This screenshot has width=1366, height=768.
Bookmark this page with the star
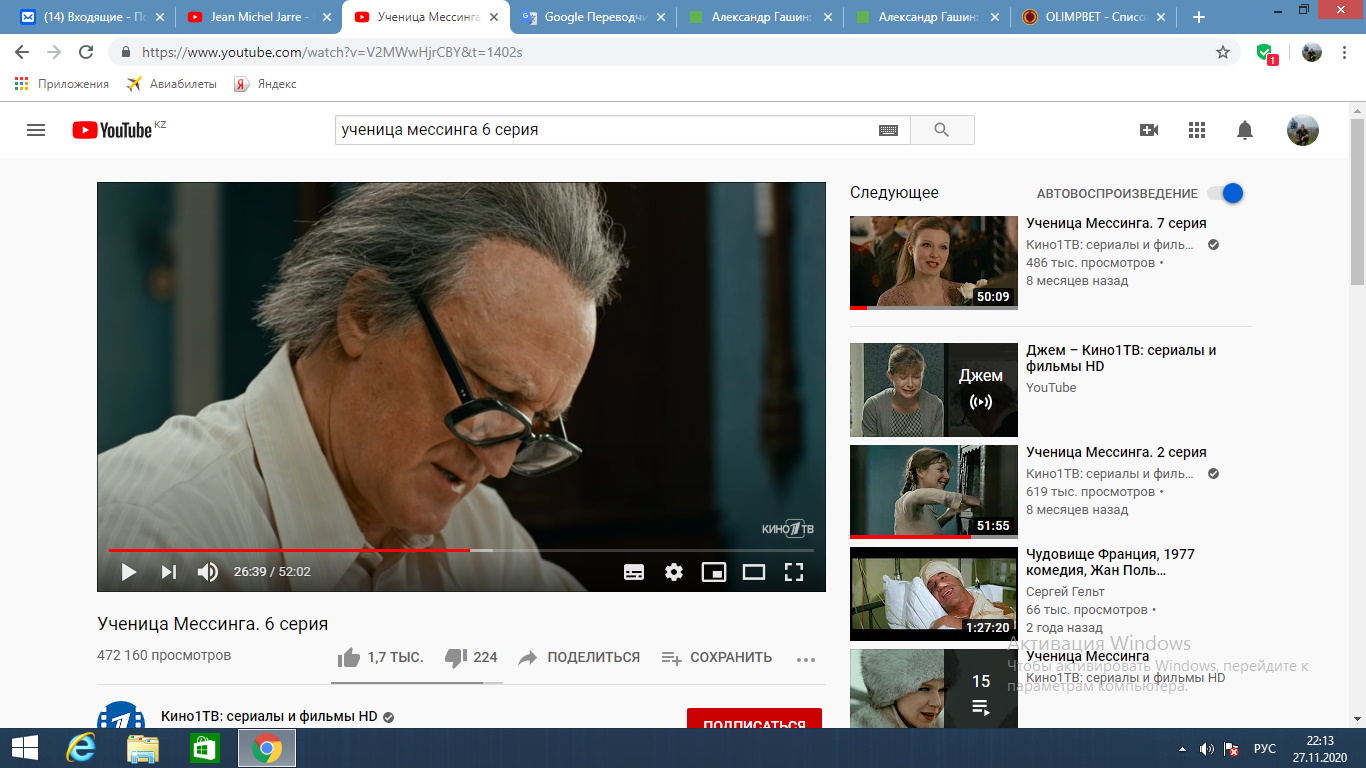pyautogui.click(x=1223, y=52)
